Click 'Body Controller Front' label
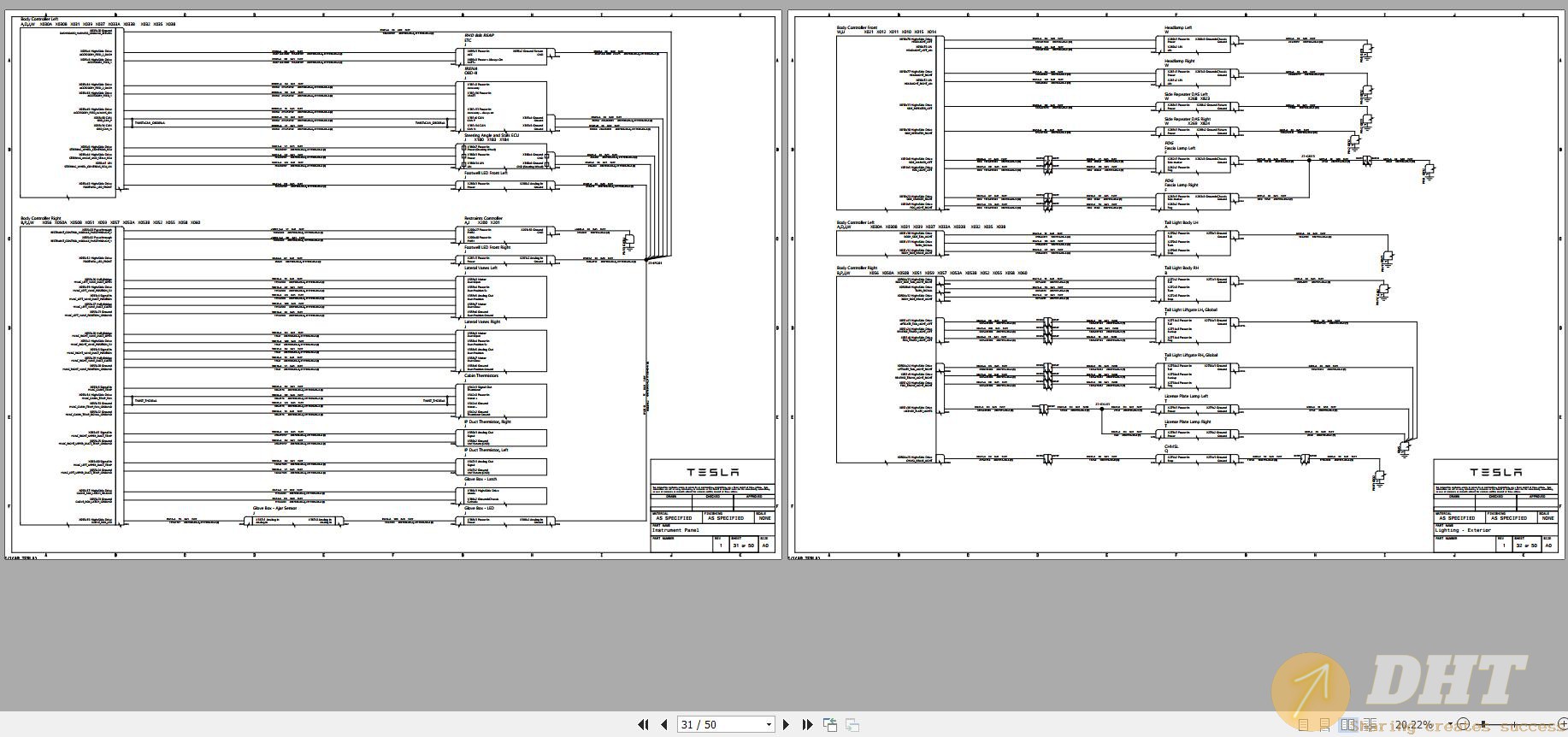This screenshot has height=737, width=1568. (x=857, y=27)
